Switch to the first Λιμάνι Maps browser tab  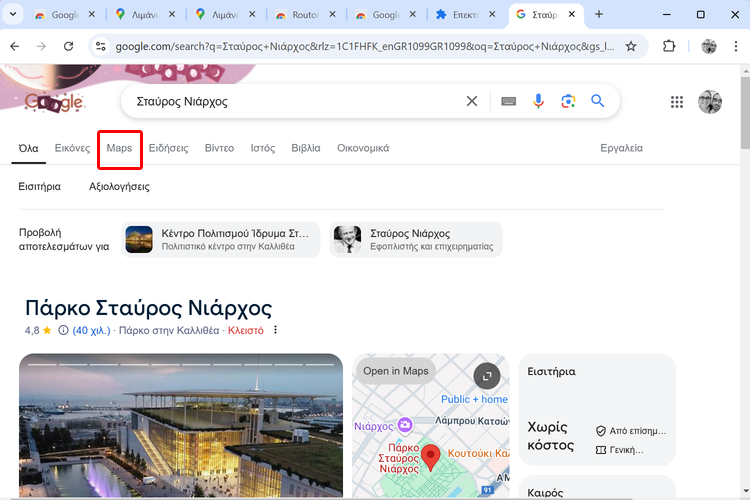point(145,14)
